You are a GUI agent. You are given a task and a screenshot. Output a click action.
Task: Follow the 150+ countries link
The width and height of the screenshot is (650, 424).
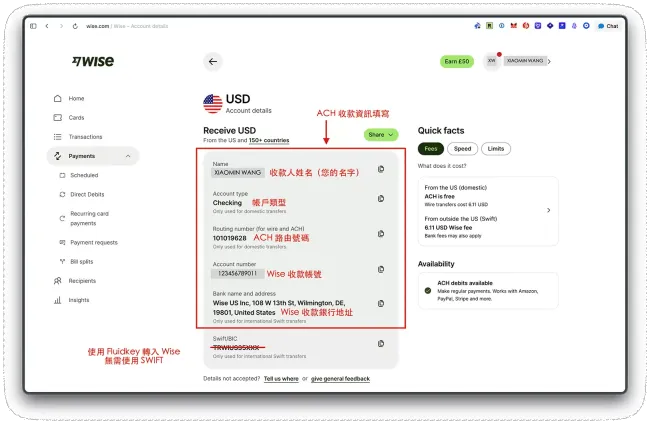click(269, 141)
